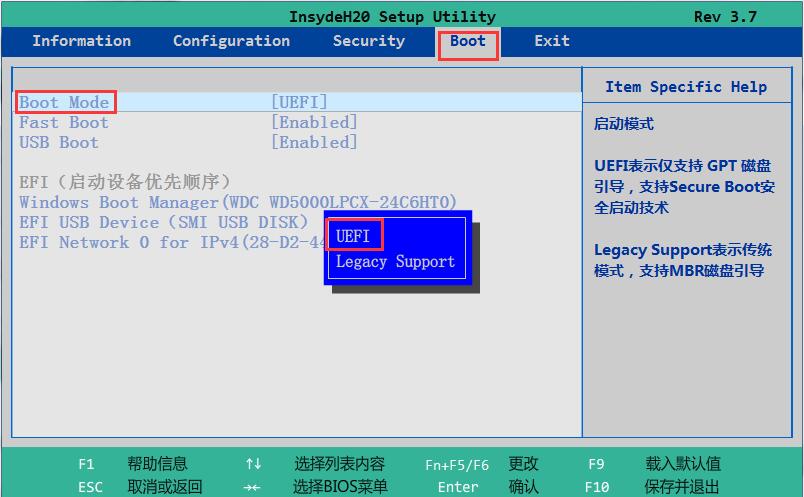Select EFI Network 0 for IPv4 entry
This screenshot has height=497, width=804.
point(172,242)
